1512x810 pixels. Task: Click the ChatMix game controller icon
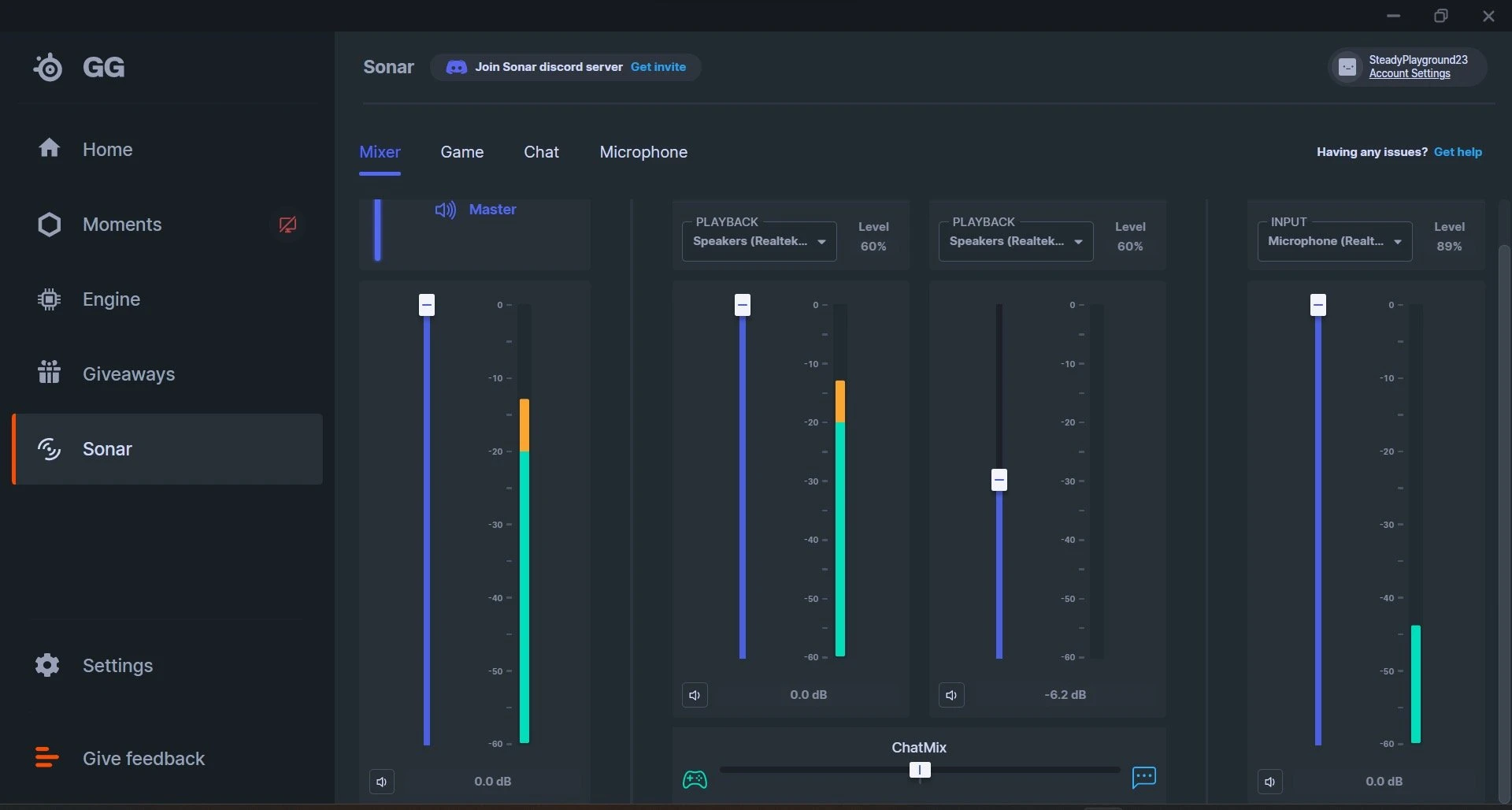[695, 779]
